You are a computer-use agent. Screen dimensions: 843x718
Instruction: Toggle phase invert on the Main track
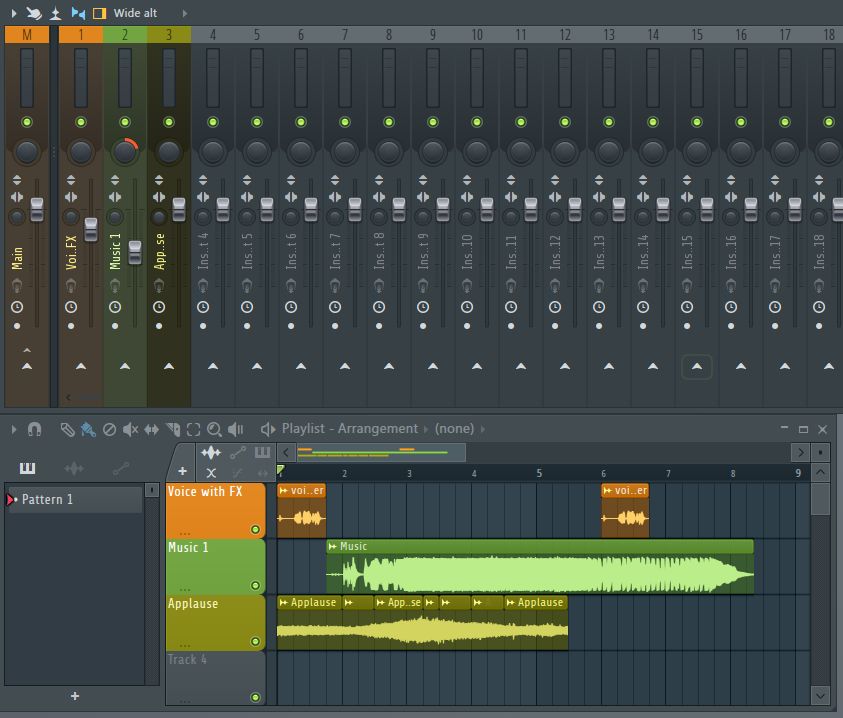(x=17, y=180)
